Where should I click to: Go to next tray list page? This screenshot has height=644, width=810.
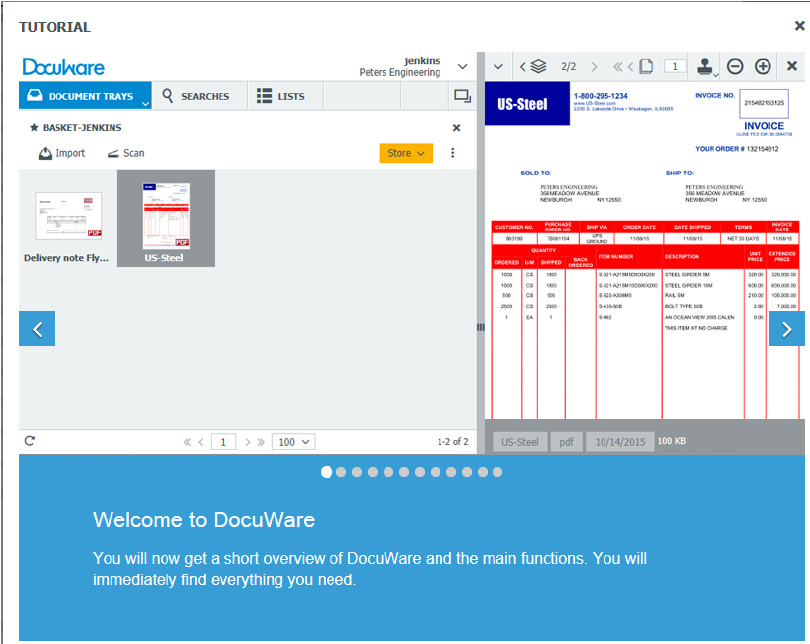(247, 442)
